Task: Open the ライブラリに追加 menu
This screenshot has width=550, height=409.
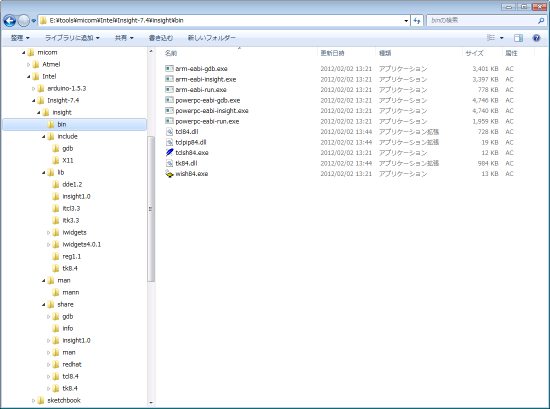Action: coord(72,38)
